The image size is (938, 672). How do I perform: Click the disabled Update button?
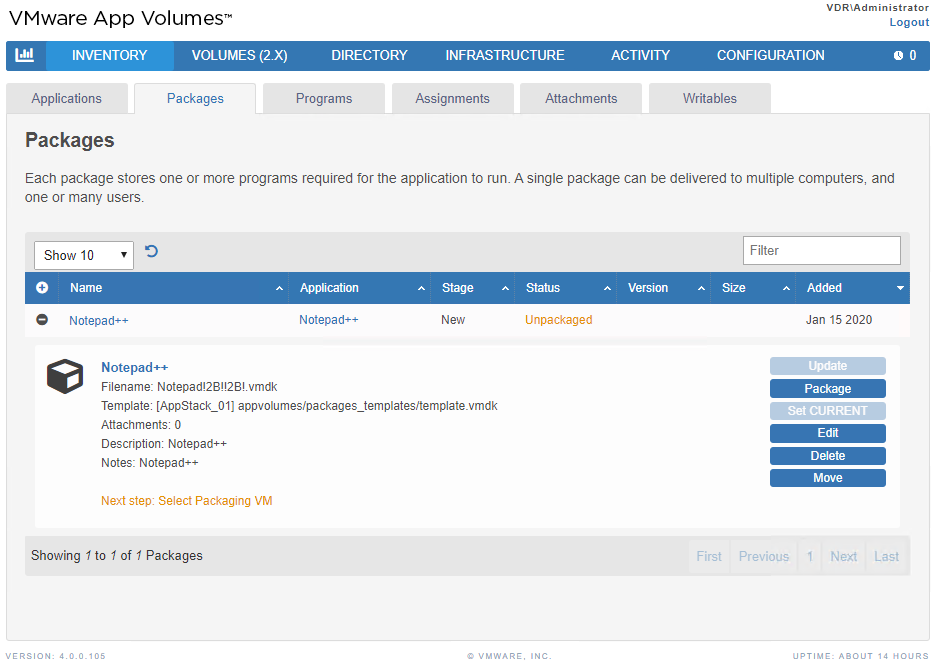click(827, 366)
